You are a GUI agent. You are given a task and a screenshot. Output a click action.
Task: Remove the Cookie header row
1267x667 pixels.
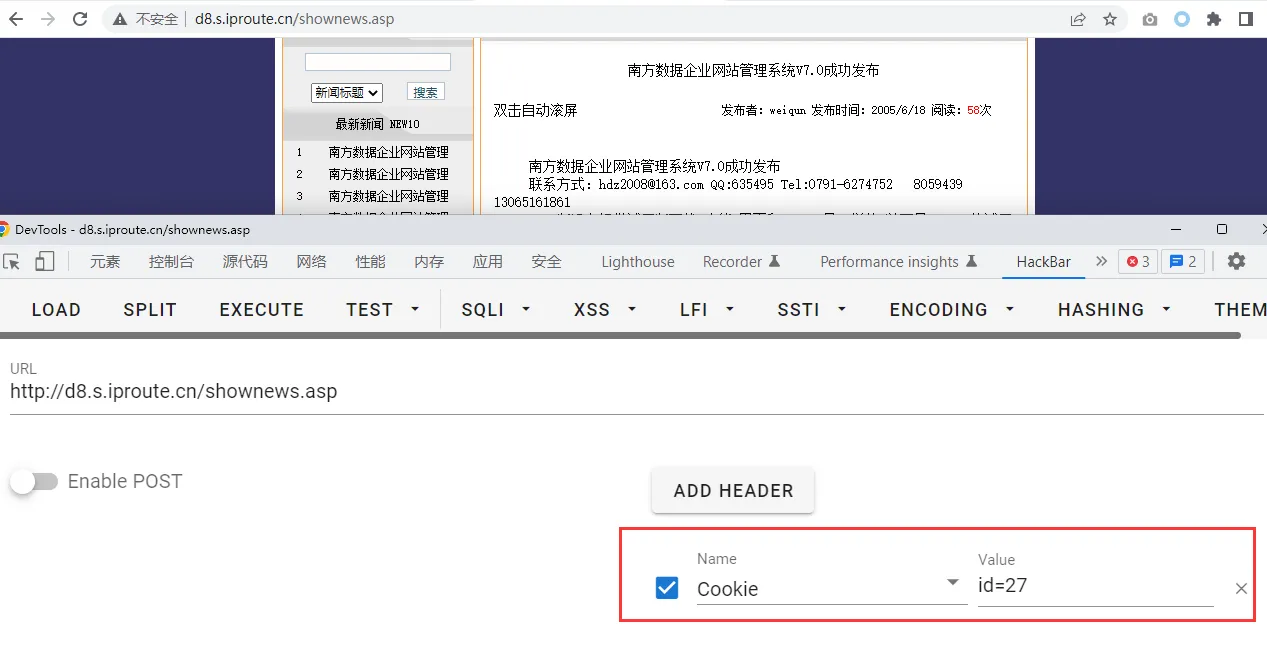[x=1241, y=589]
